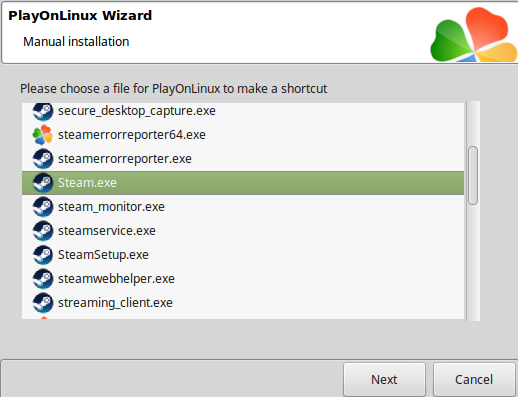Click the Steam icon beside secure_desktop_capture.exe
The width and height of the screenshot is (518, 397).
(x=43, y=111)
